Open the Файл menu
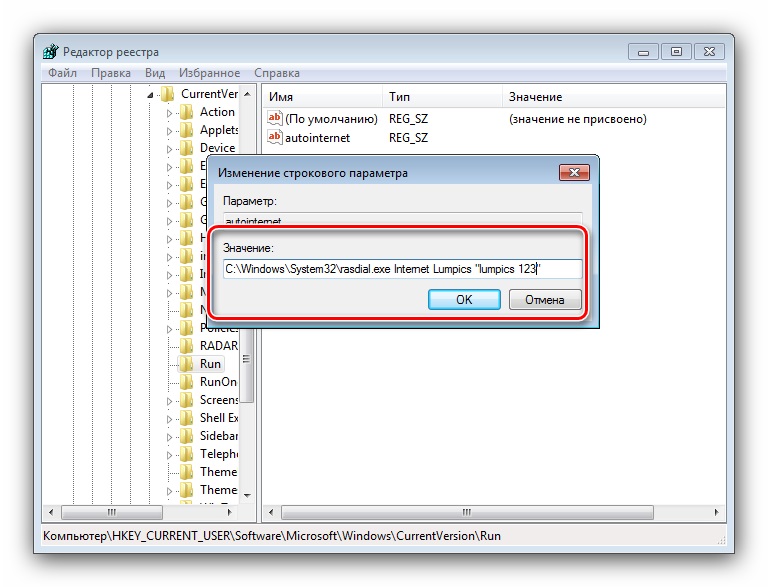The height and width of the screenshot is (587, 768). (x=62, y=73)
